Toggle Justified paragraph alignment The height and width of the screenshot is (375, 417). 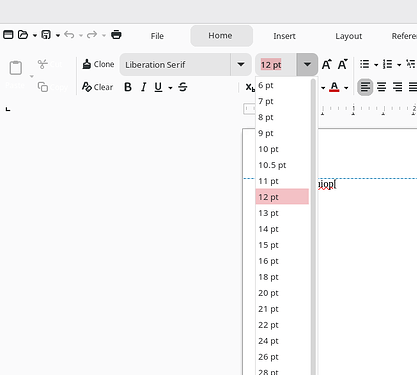(x=413, y=87)
